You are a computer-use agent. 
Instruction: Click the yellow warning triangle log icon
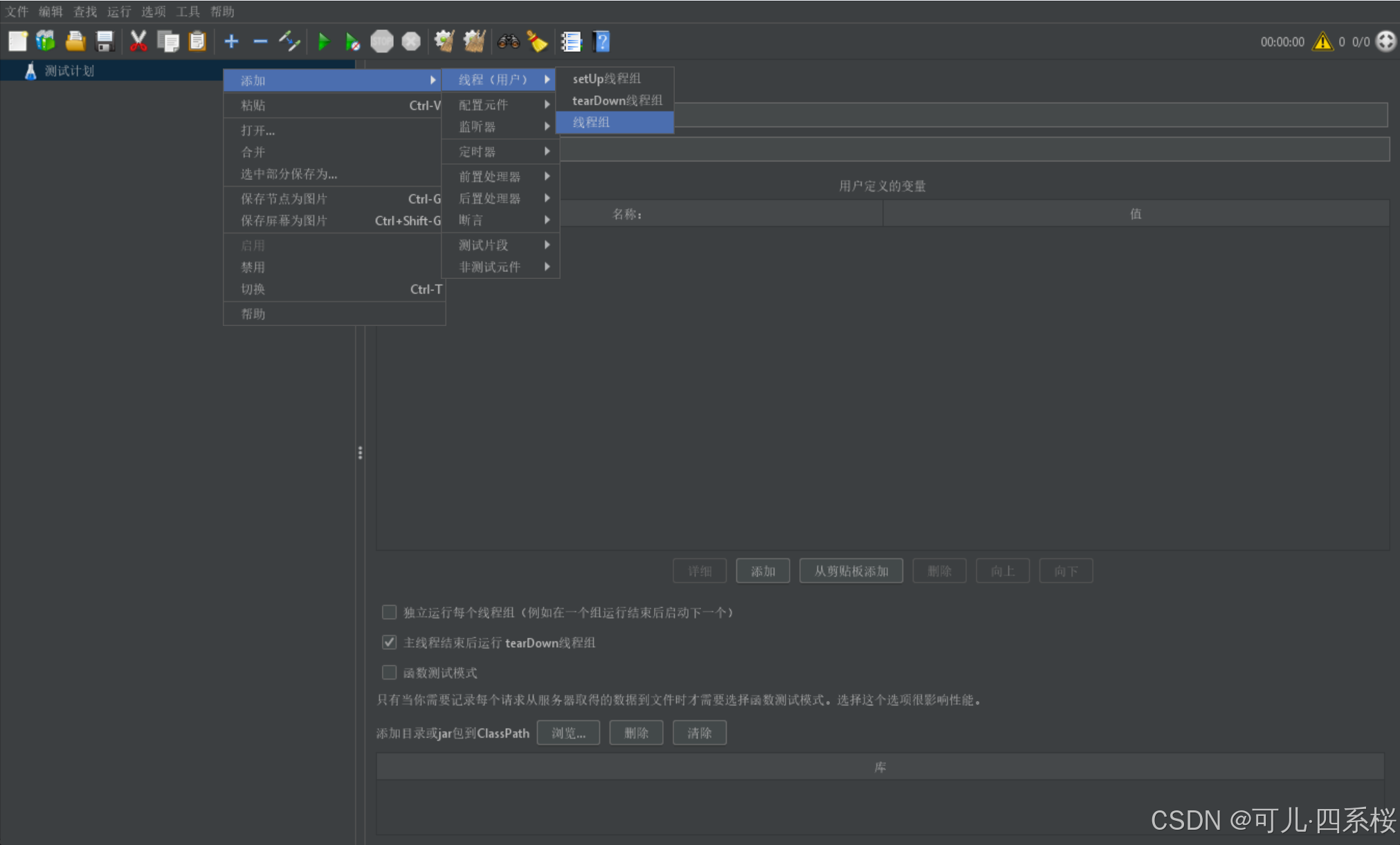[1322, 42]
